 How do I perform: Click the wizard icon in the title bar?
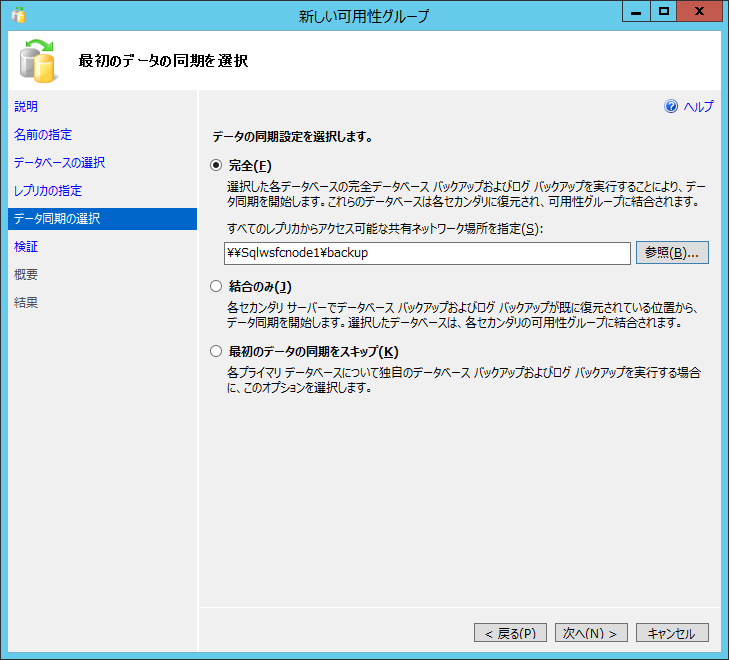pos(17,15)
